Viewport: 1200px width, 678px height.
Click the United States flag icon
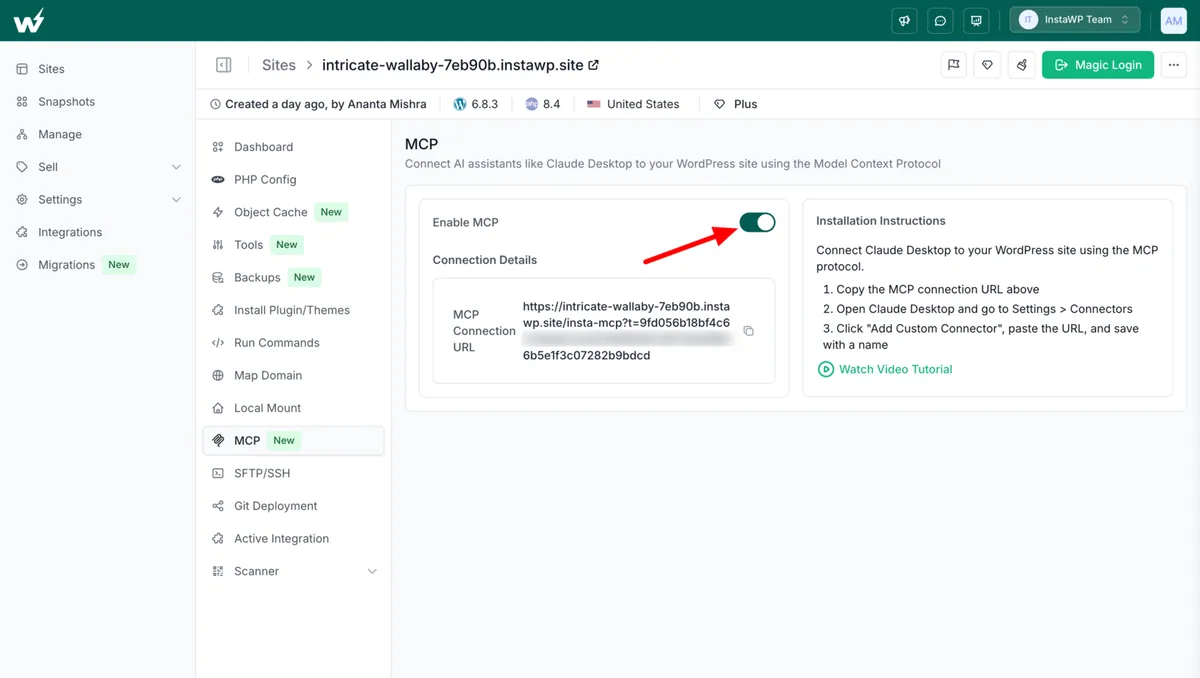(594, 104)
